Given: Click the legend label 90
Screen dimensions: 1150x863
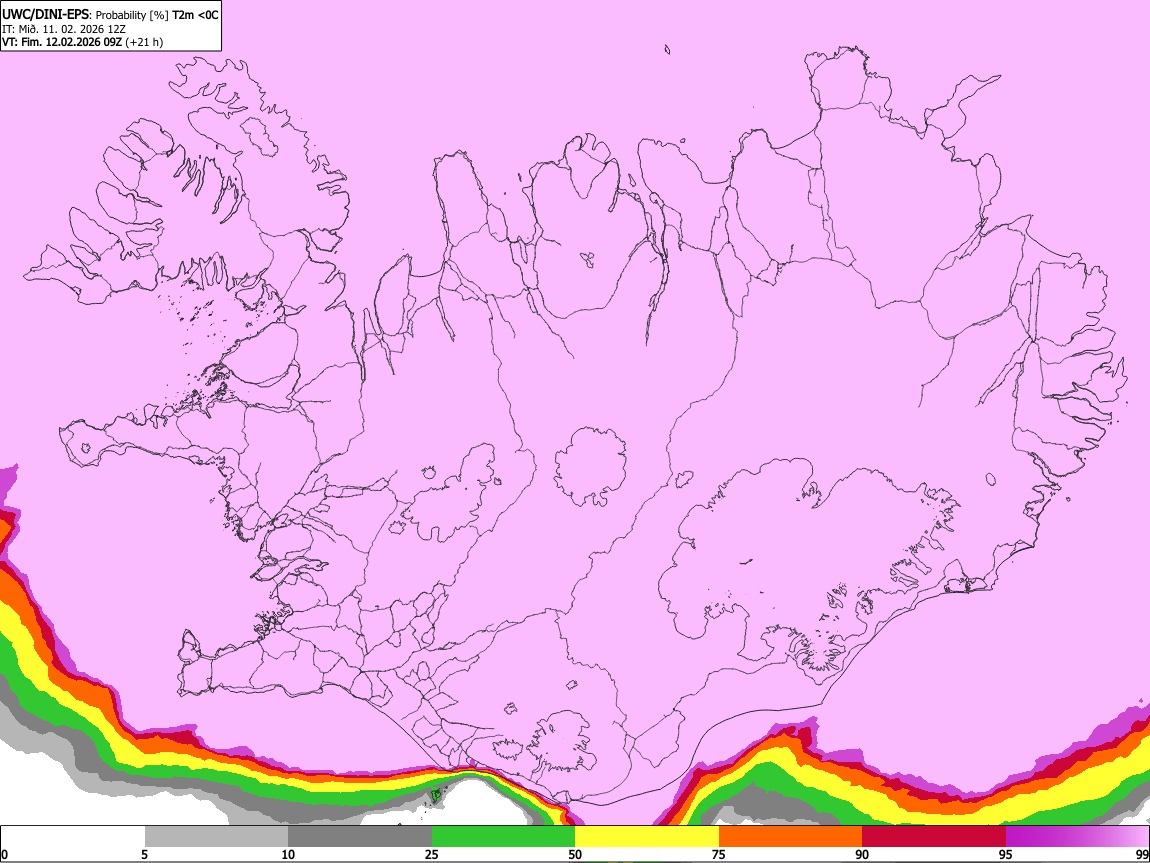Looking at the screenshot, I should click(862, 854).
